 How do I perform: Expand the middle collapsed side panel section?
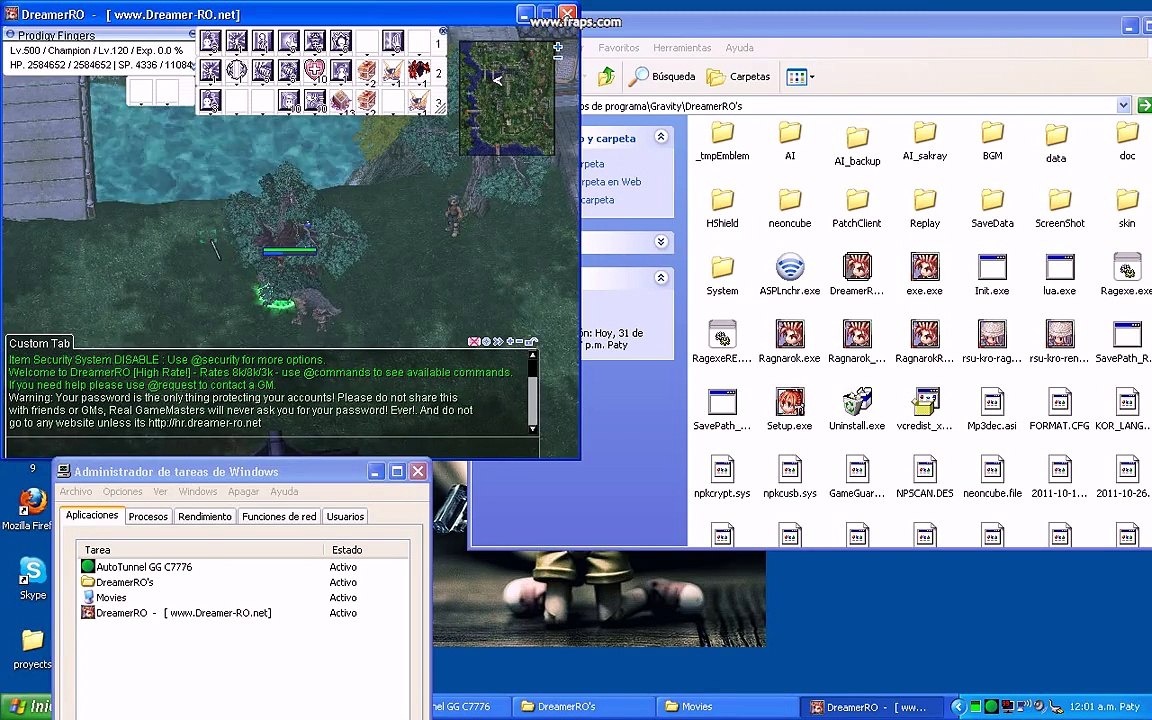click(661, 241)
